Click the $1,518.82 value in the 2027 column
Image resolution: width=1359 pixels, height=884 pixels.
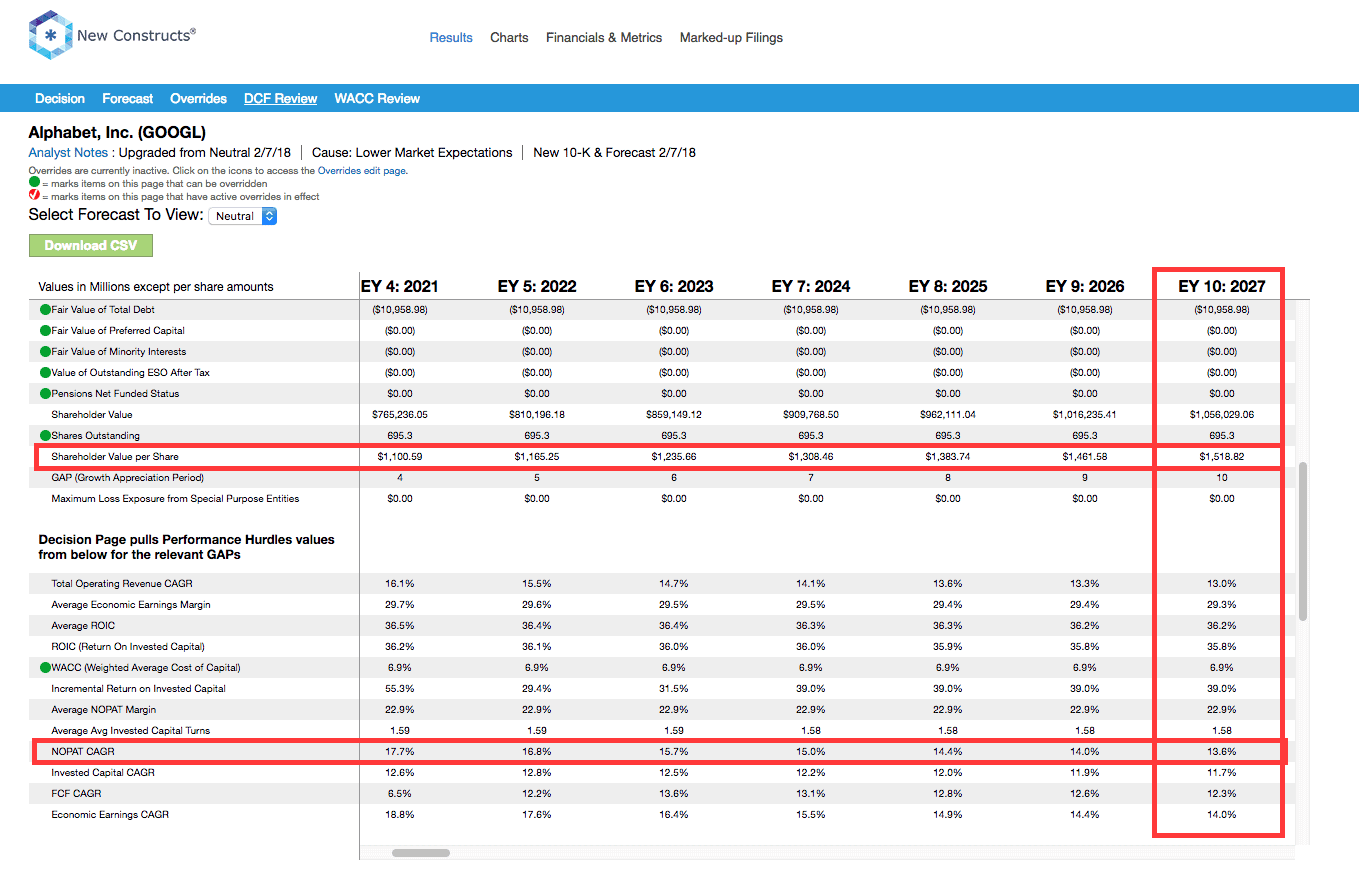[1222, 457]
